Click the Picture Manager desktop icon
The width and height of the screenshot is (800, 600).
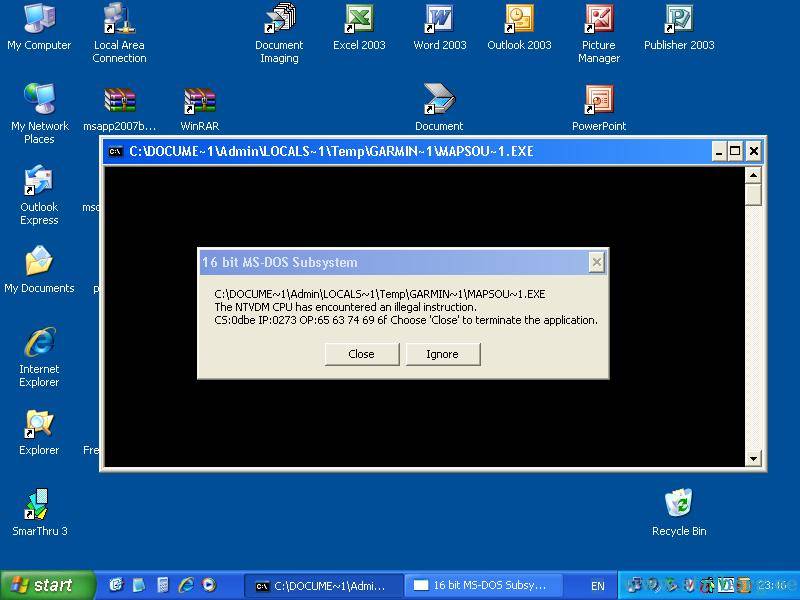(599, 33)
